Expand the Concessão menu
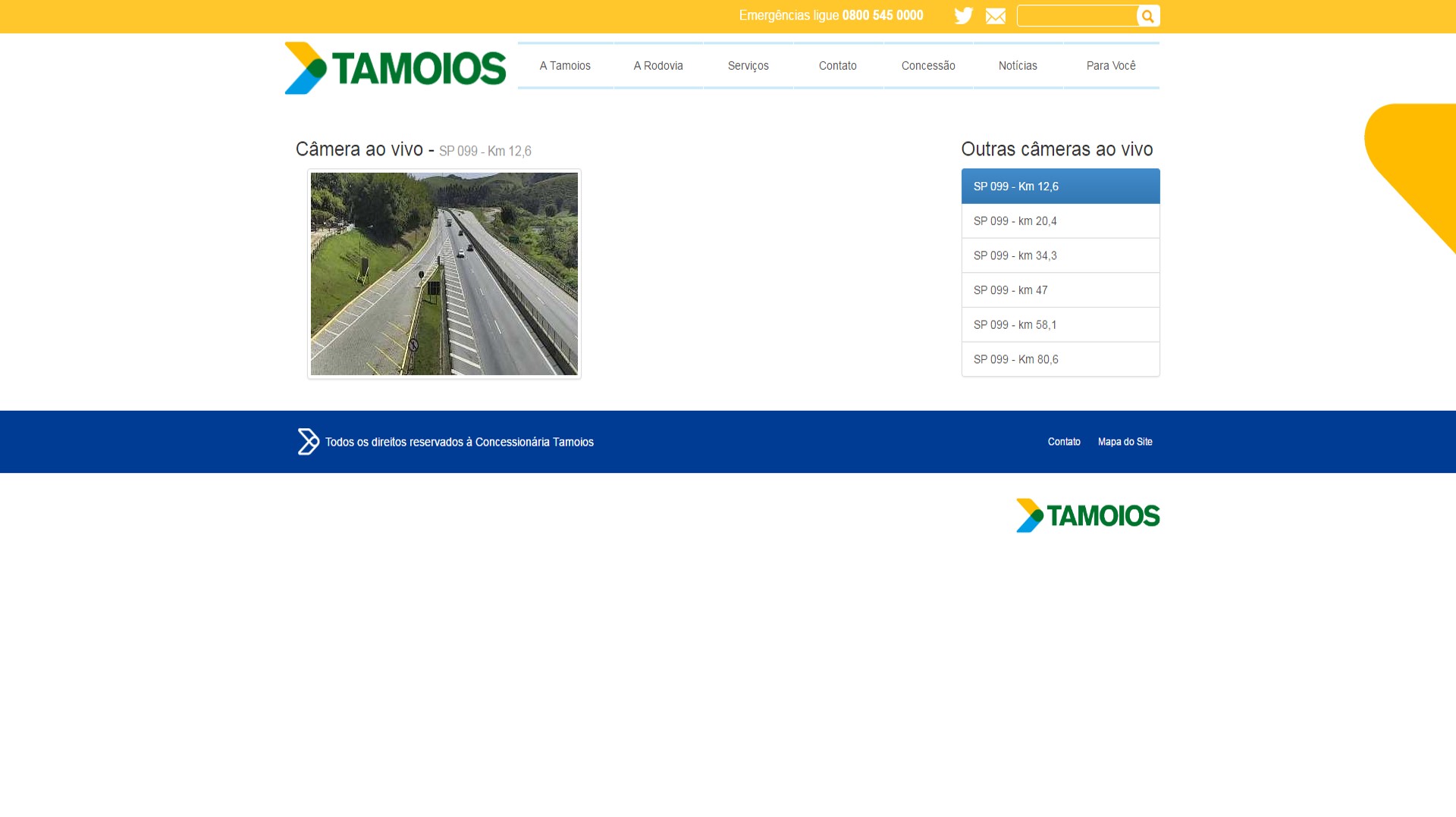Image resolution: width=1456 pixels, height=817 pixels. pos(928,66)
